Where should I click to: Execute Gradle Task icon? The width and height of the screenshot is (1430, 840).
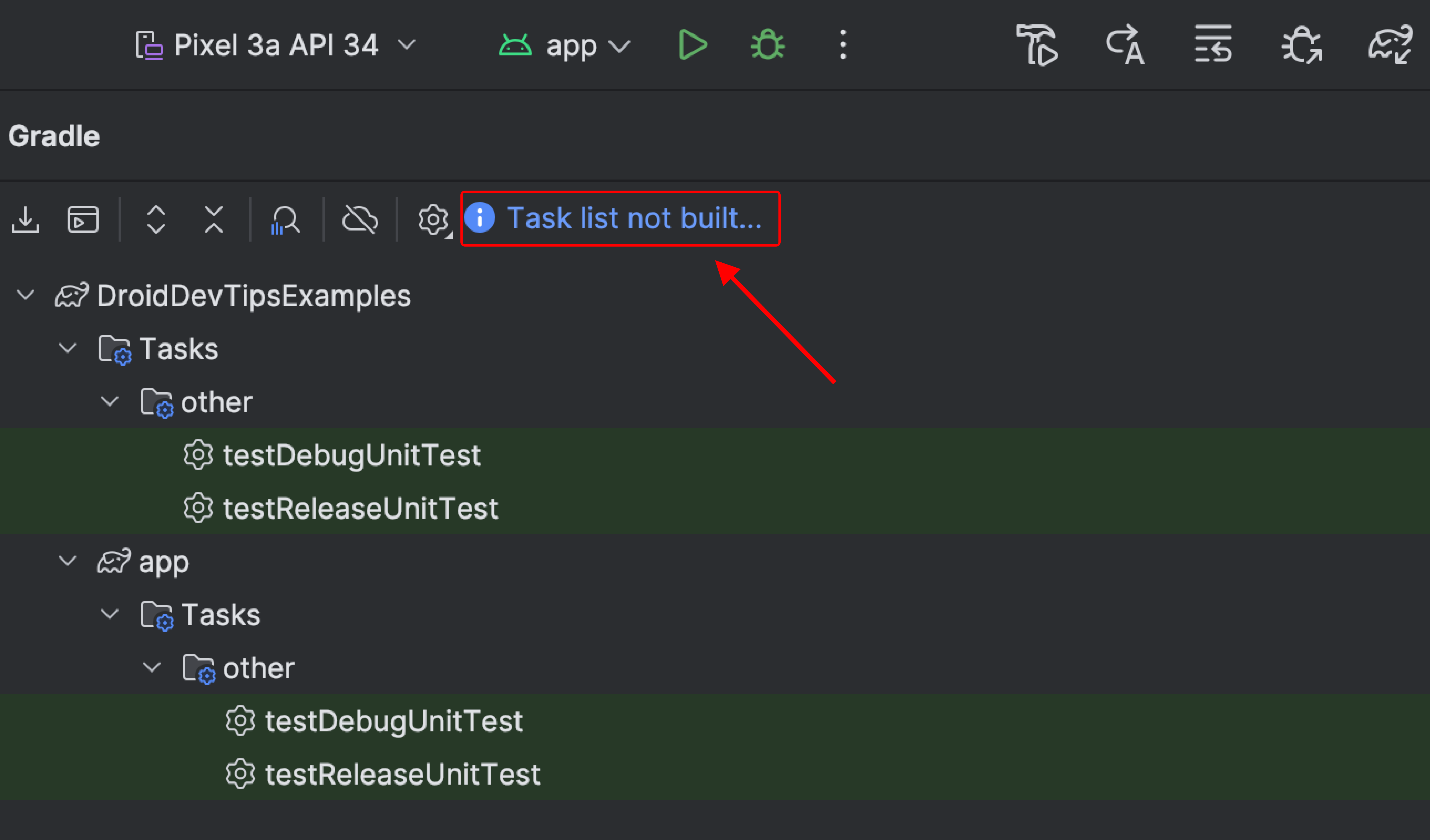pyautogui.click(x=83, y=220)
